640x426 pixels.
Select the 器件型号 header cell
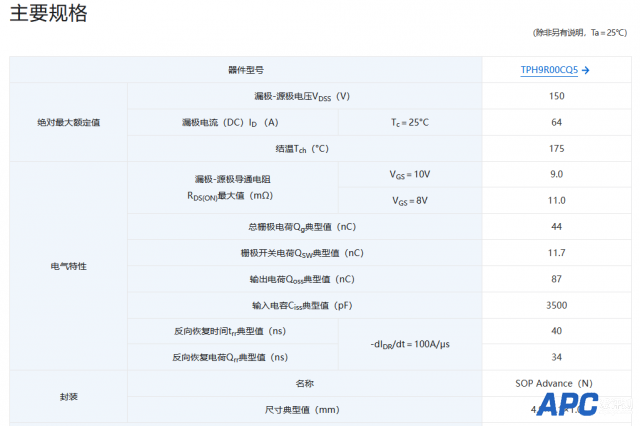click(245, 70)
